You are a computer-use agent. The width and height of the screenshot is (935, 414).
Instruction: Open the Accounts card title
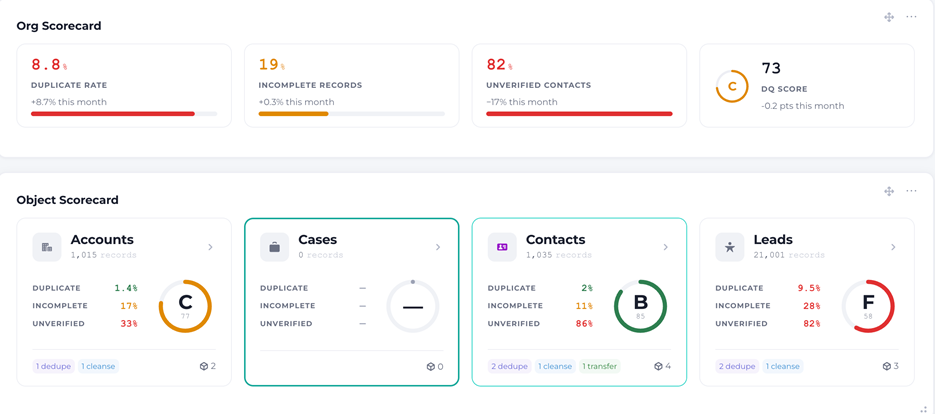click(x=102, y=240)
